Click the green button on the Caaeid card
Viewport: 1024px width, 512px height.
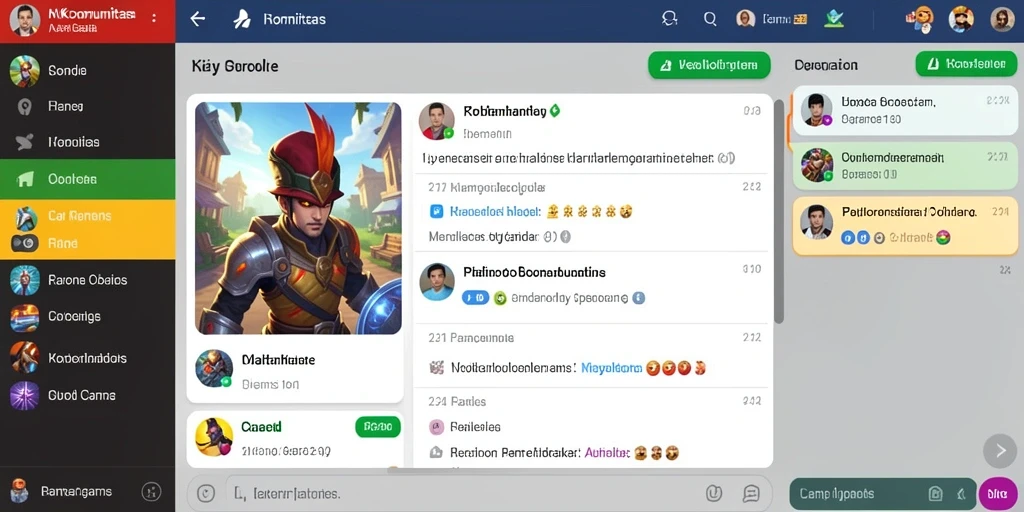pyautogui.click(x=377, y=427)
